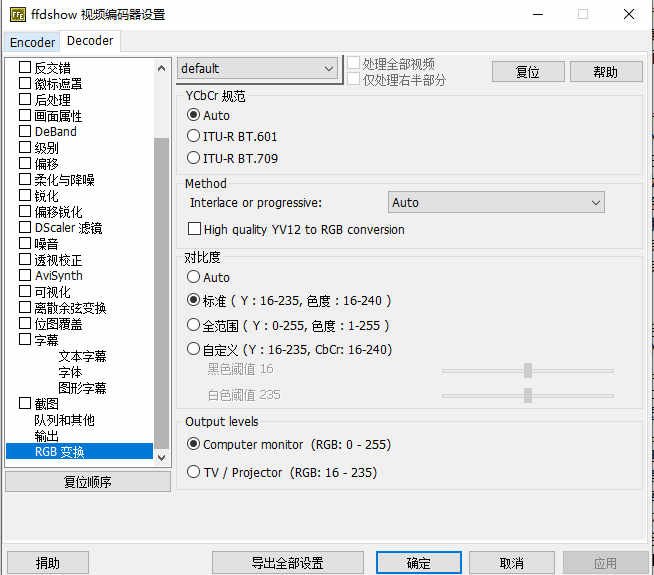Choose 自定义 contrast option
Screen dimensions: 654x575
coord(193,349)
